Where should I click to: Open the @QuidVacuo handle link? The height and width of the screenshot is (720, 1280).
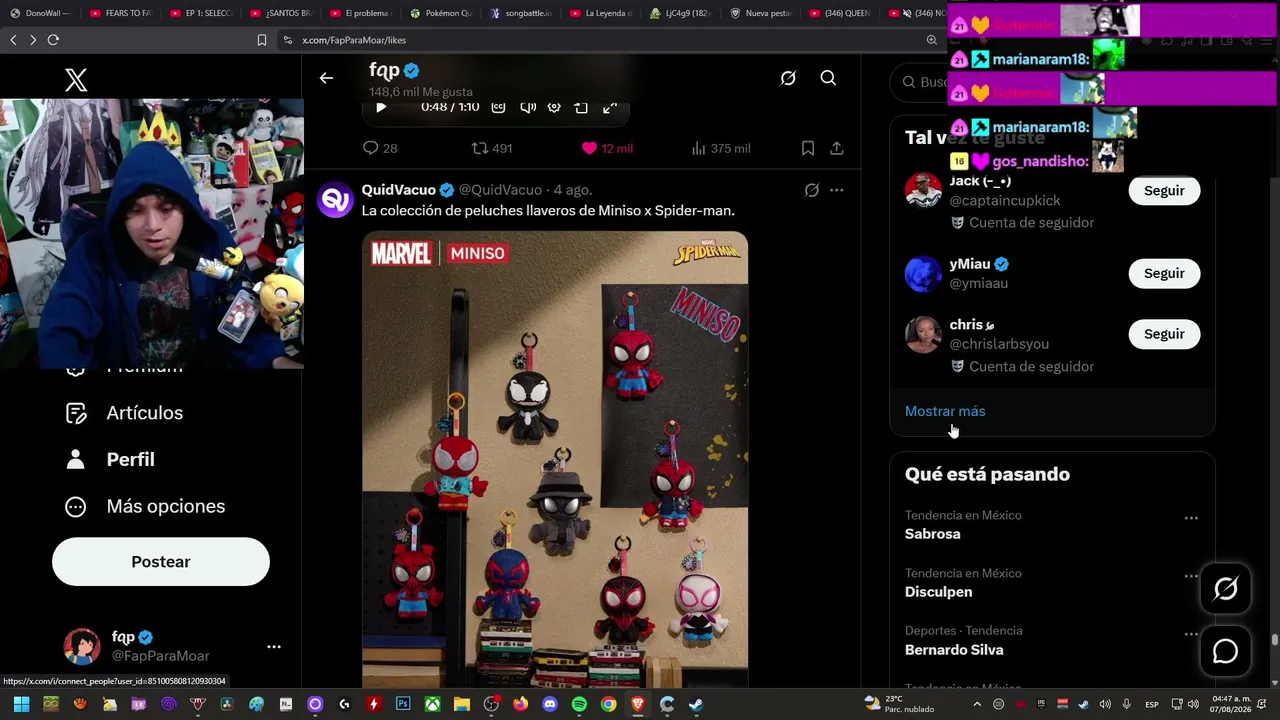pyautogui.click(x=500, y=190)
